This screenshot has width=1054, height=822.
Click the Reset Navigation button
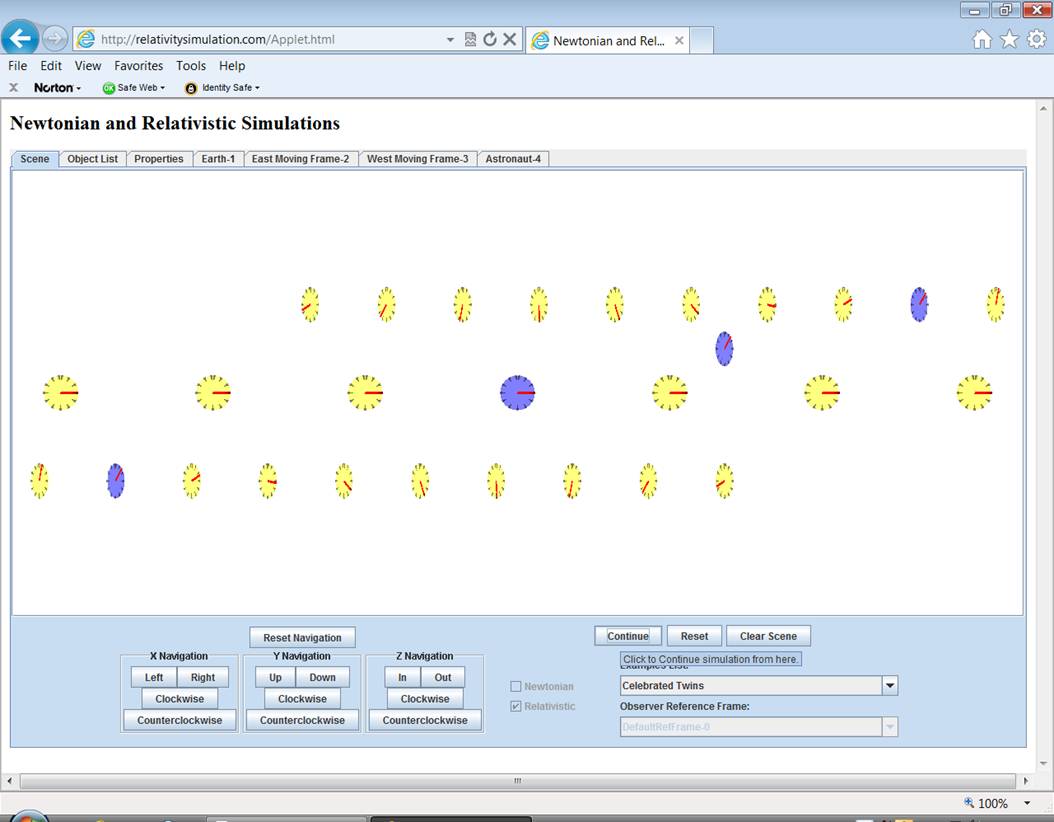[302, 638]
